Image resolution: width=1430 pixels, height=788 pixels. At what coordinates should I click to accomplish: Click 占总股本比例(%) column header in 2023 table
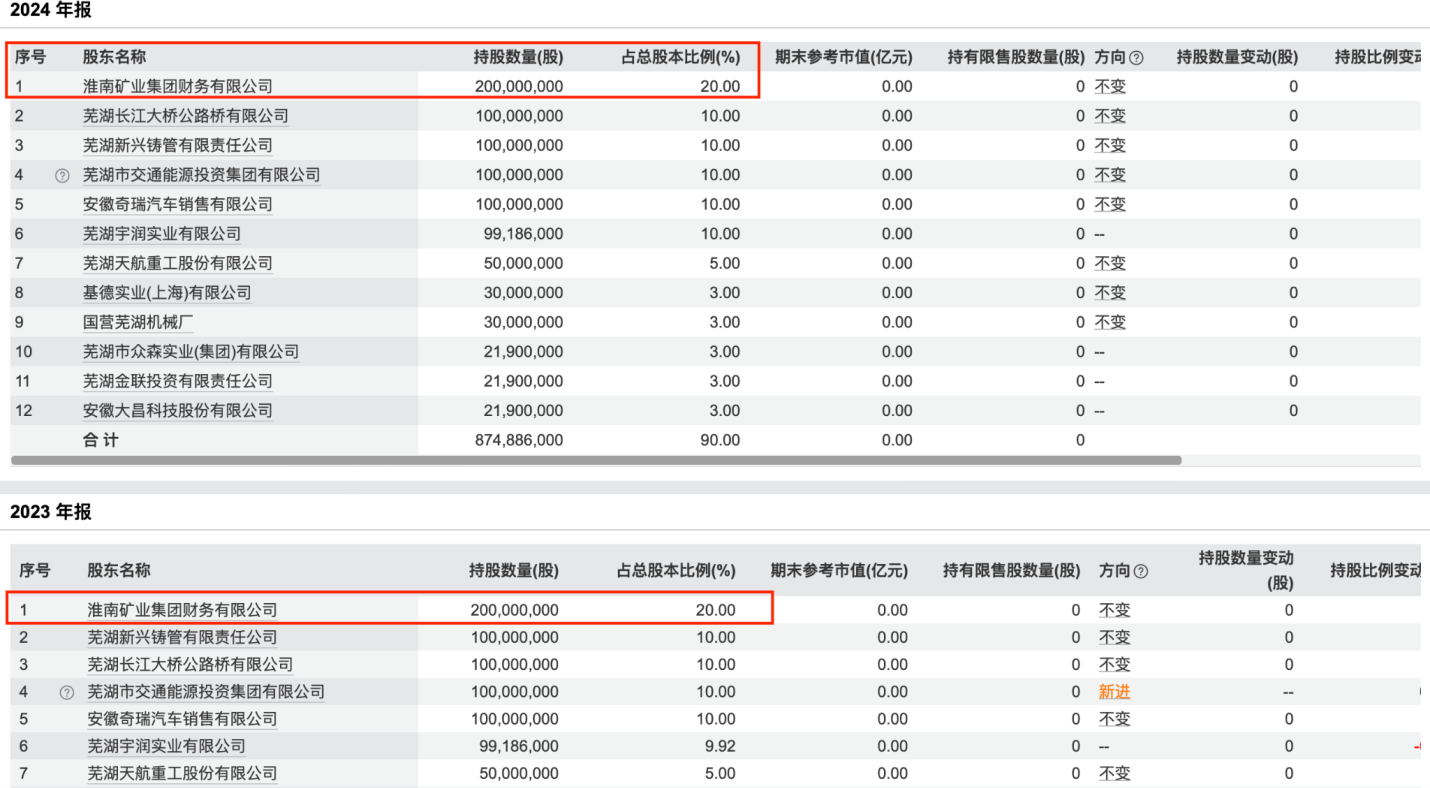(676, 571)
